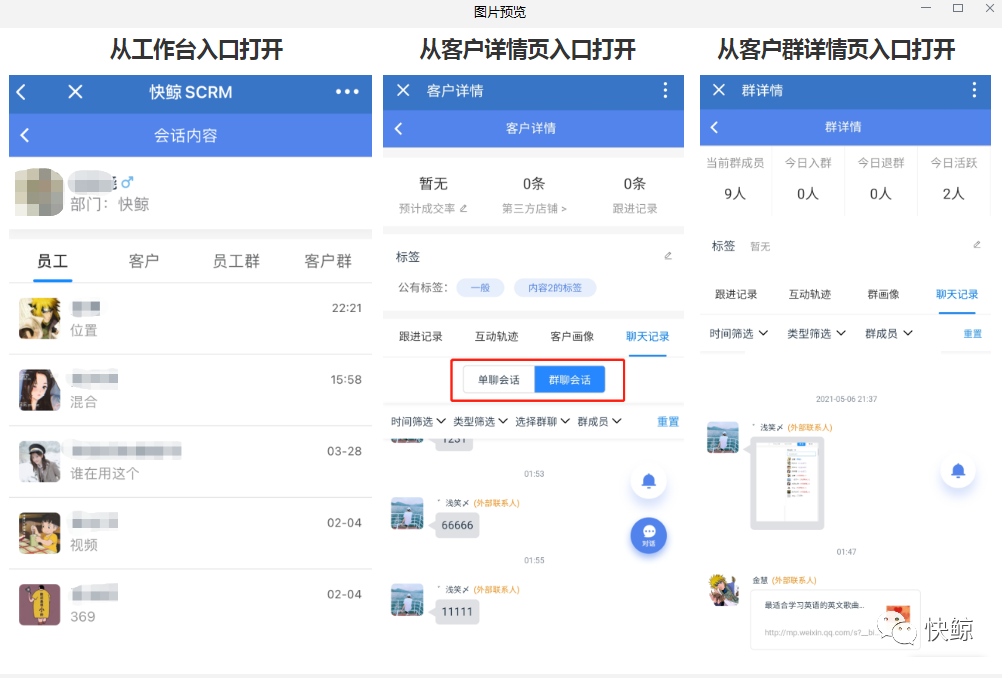Expand 类型筛选 dropdown in 群详情
The height and width of the screenshot is (678, 1002).
(x=816, y=333)
